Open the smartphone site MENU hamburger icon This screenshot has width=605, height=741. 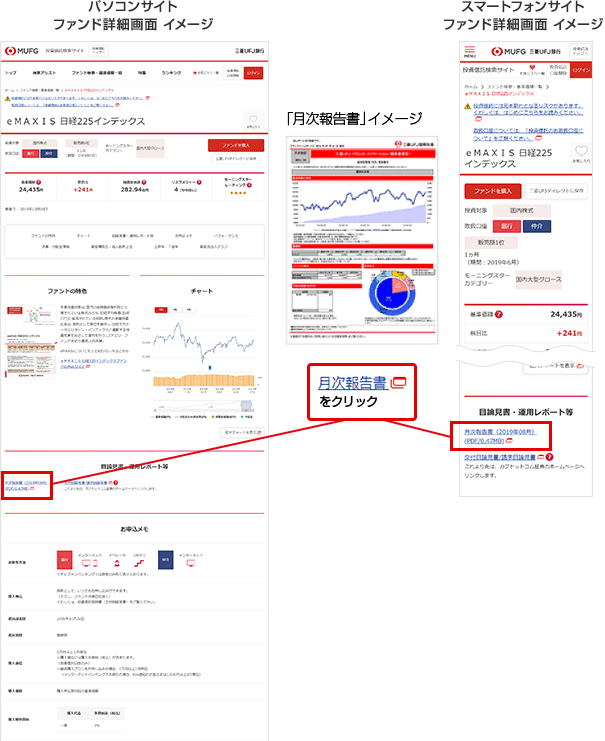point(469,52)
